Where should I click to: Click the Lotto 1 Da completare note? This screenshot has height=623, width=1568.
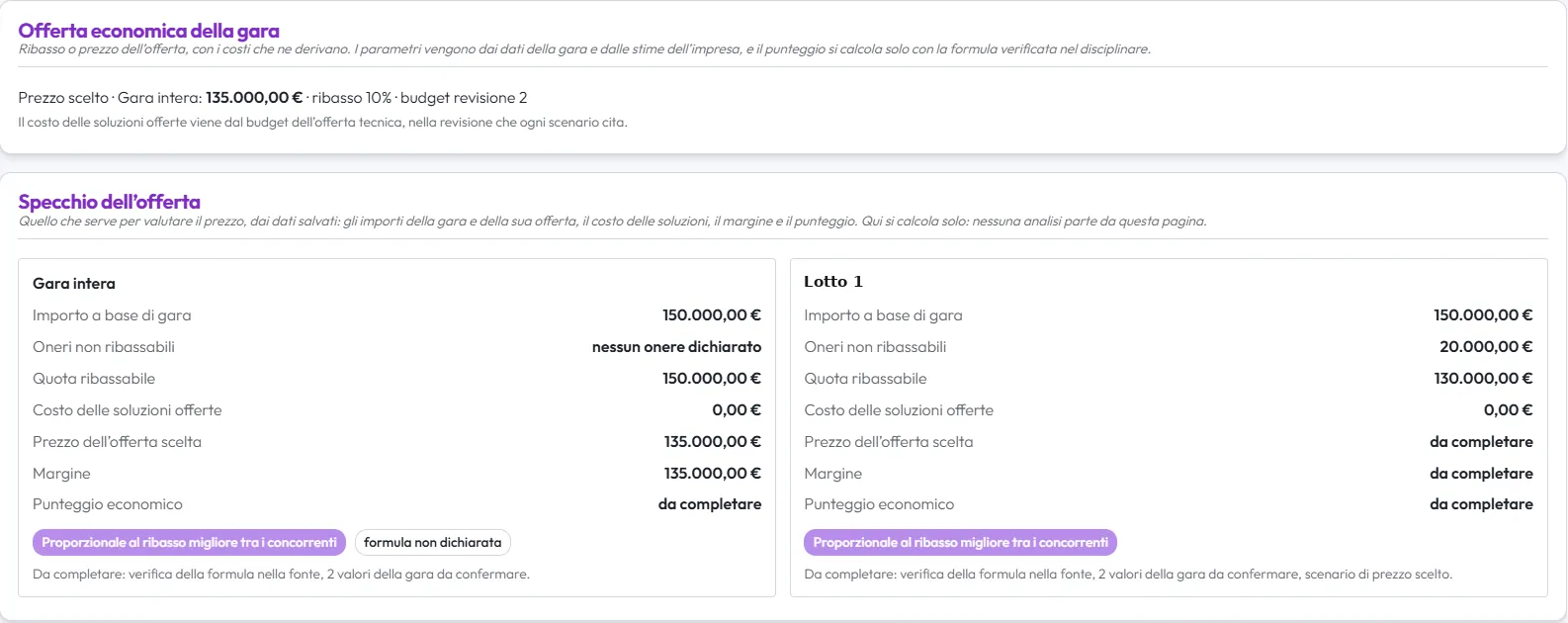click(1128, 575)
